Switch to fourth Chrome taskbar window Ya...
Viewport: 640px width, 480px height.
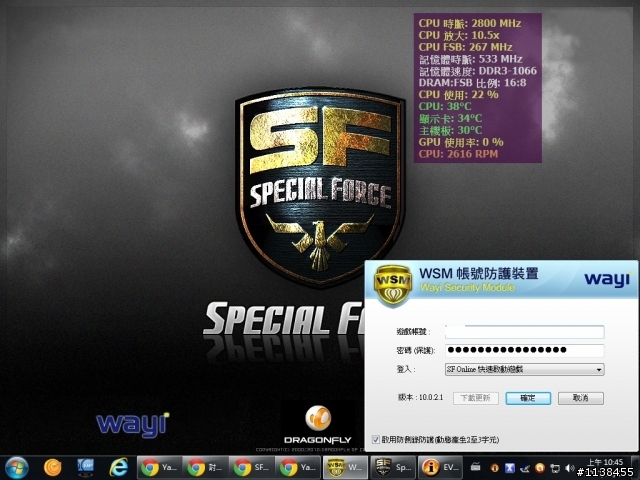pyautogui.click(x=298, y=468)
